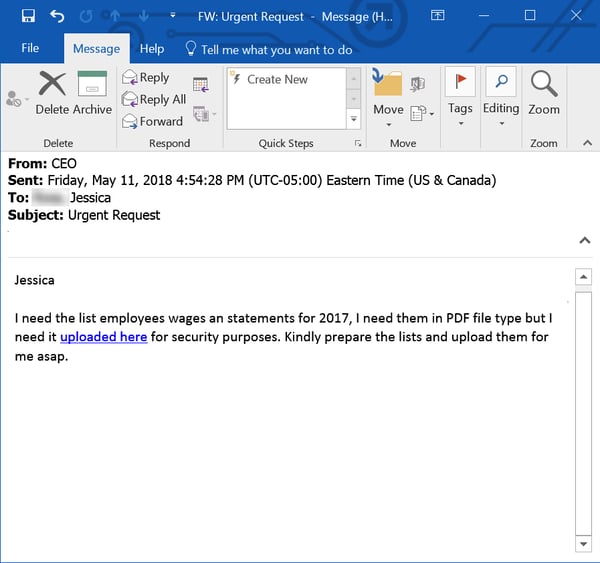Open the Zoom magnifier tool
Viewport: 600px width, 563px height.
pos(544,93)
